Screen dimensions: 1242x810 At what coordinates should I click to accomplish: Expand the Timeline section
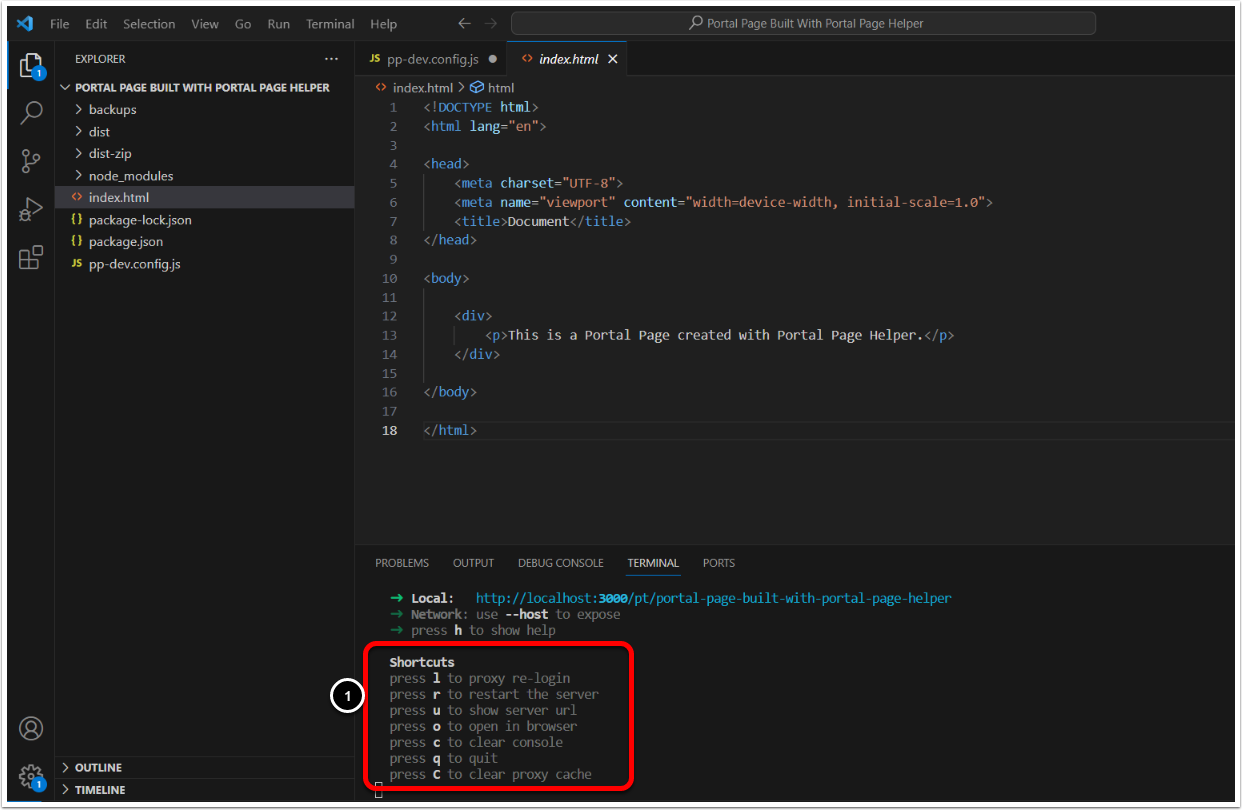[99, 789]
